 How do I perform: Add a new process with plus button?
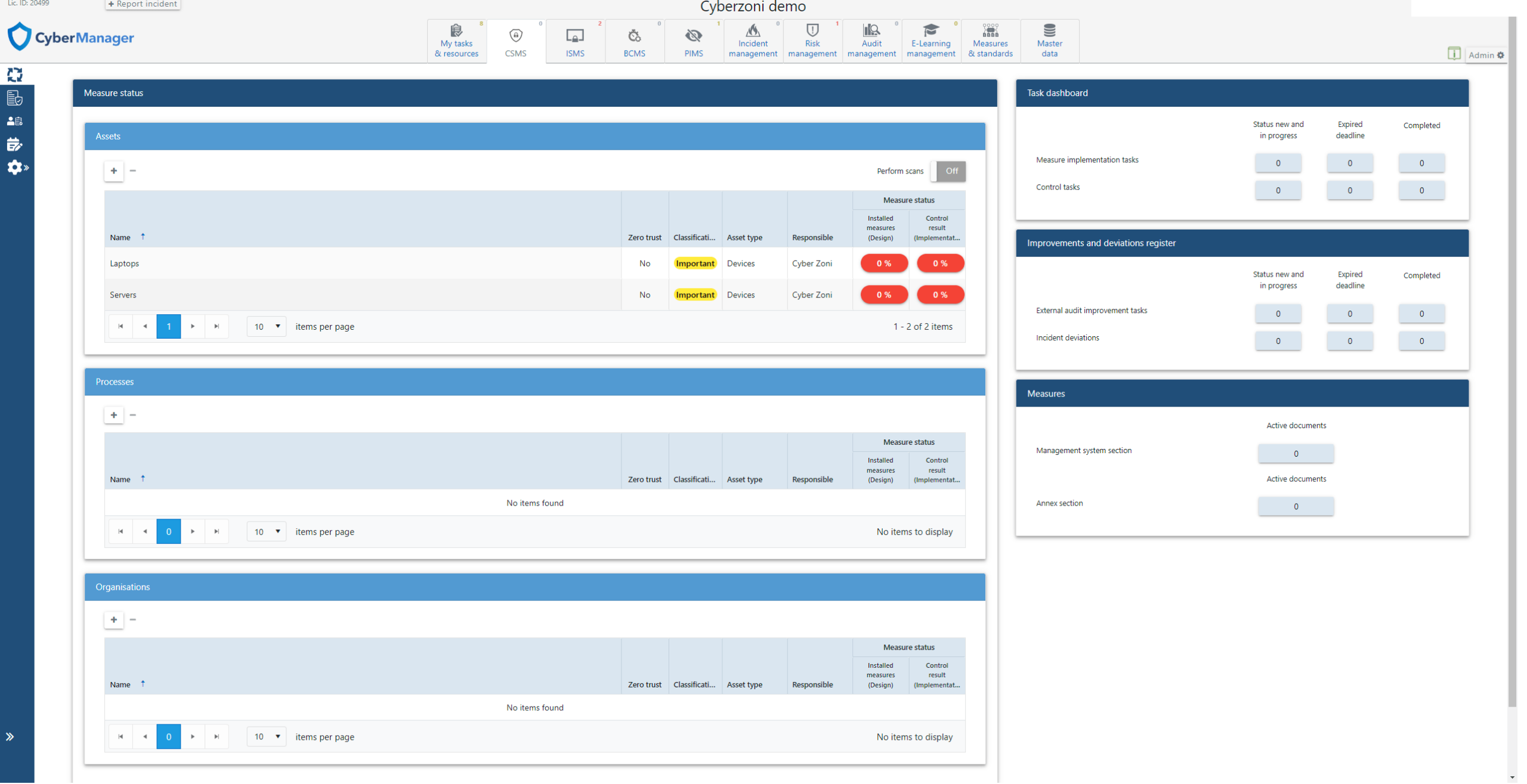click(x=114, y=416)
